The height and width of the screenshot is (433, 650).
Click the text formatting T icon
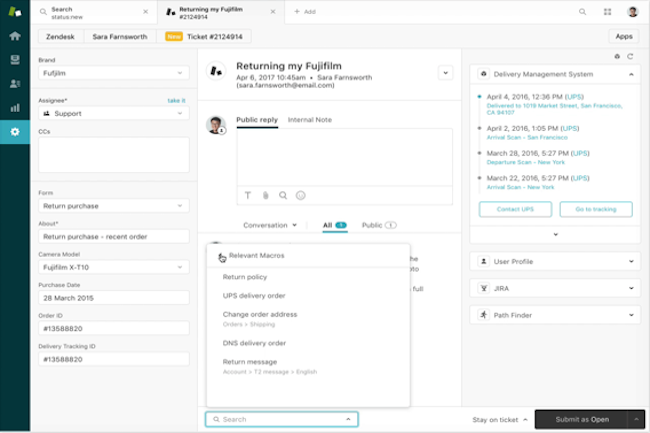(248, 195)
